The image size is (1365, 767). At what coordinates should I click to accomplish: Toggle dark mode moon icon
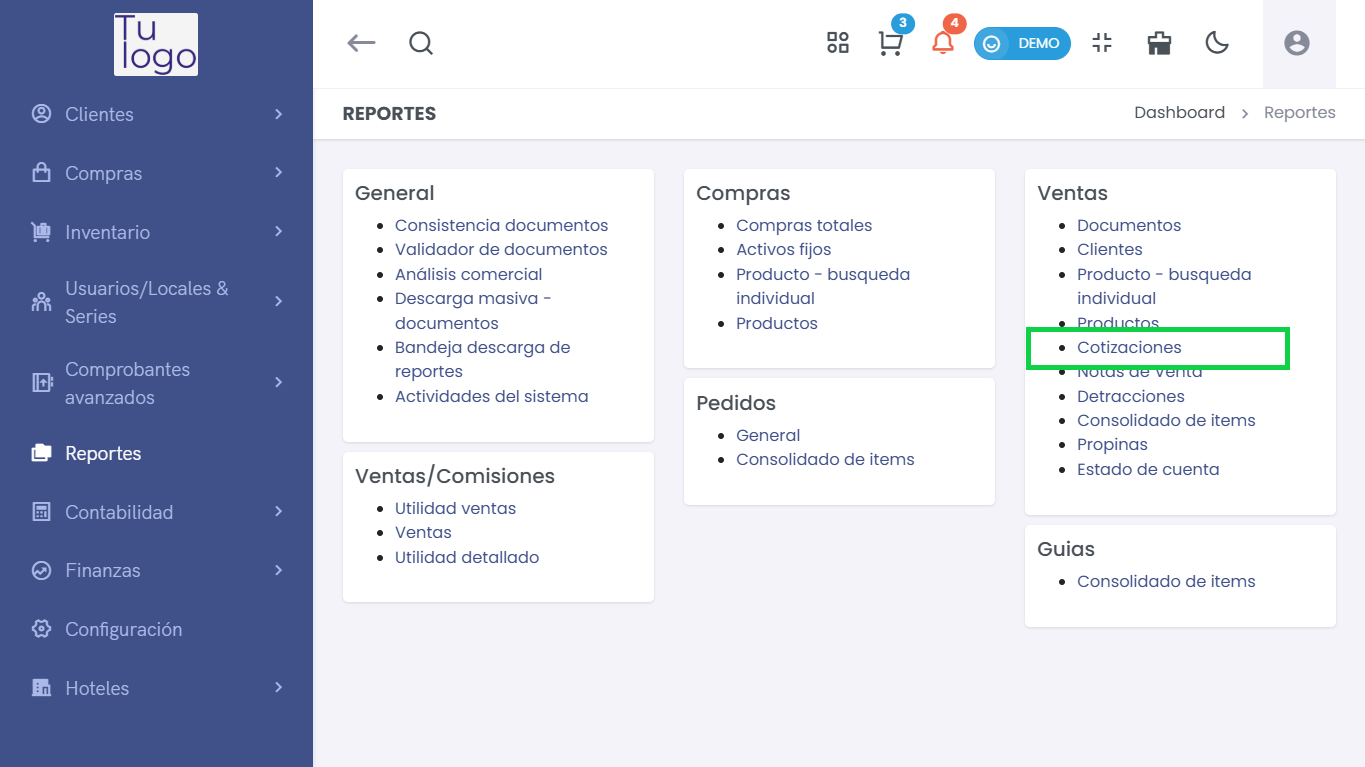click(x=1217, y=43)
